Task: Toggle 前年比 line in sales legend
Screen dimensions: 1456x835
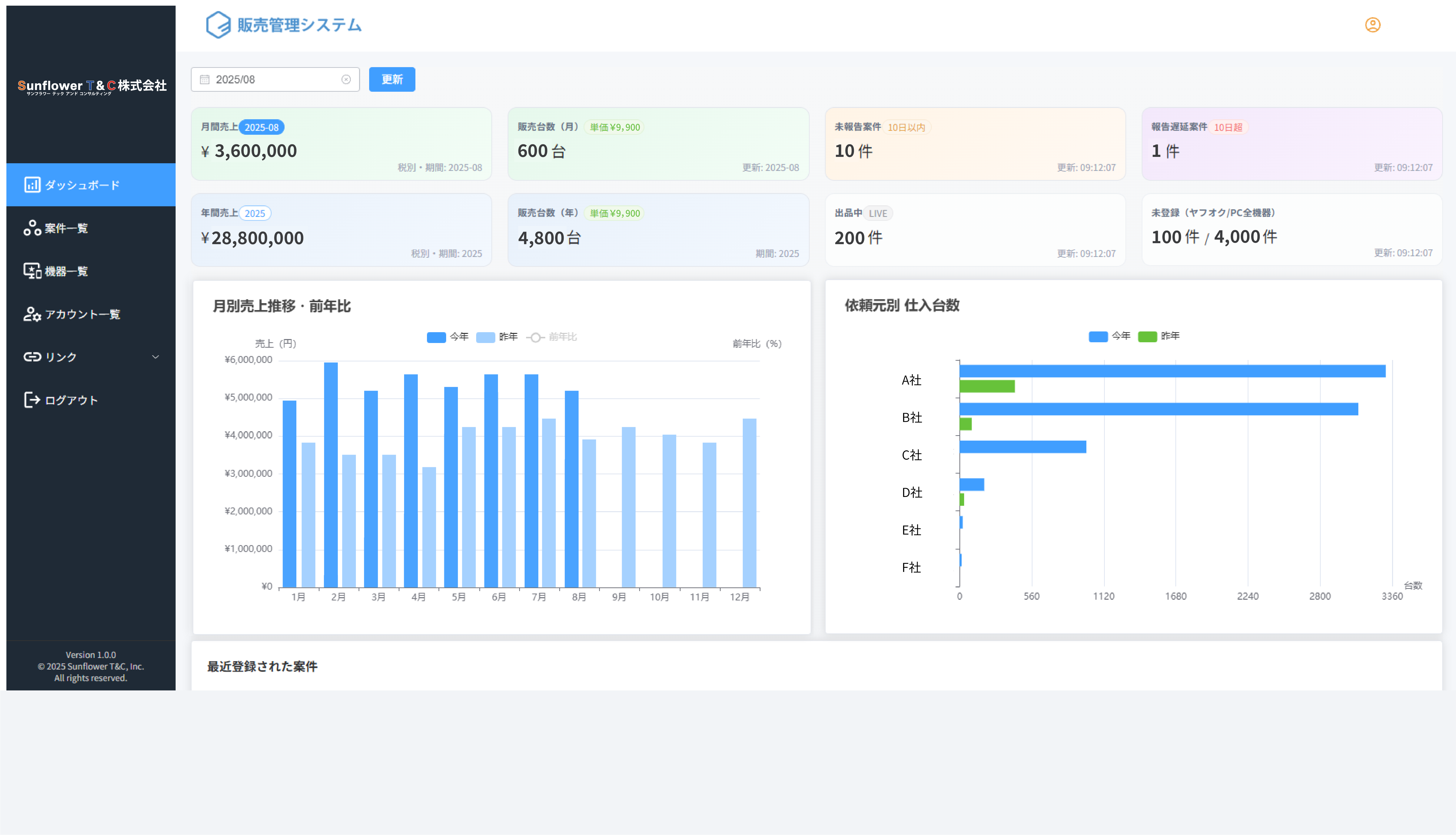Action: 551,337
